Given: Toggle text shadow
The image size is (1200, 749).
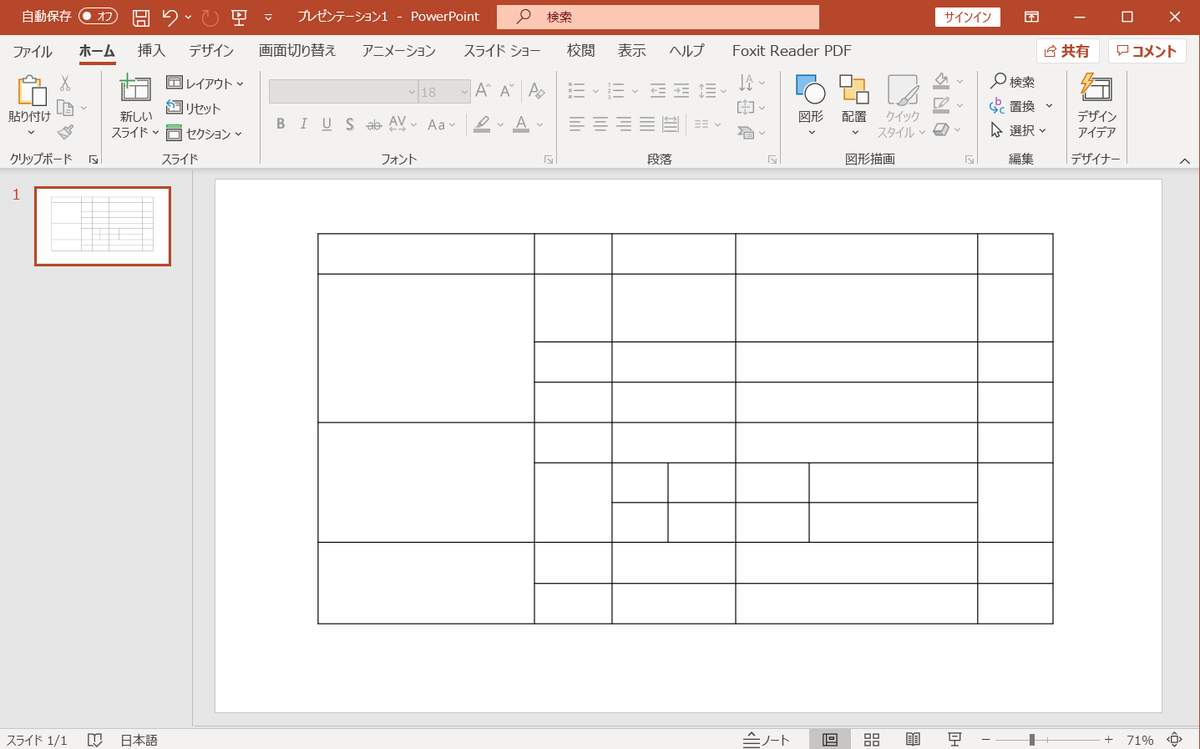Looking at the screenshot, I should coord(350,124).
